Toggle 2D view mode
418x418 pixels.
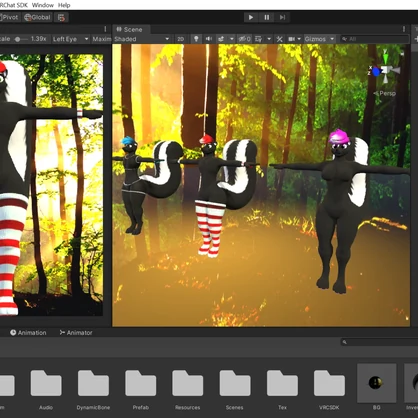tap(180, 39)
